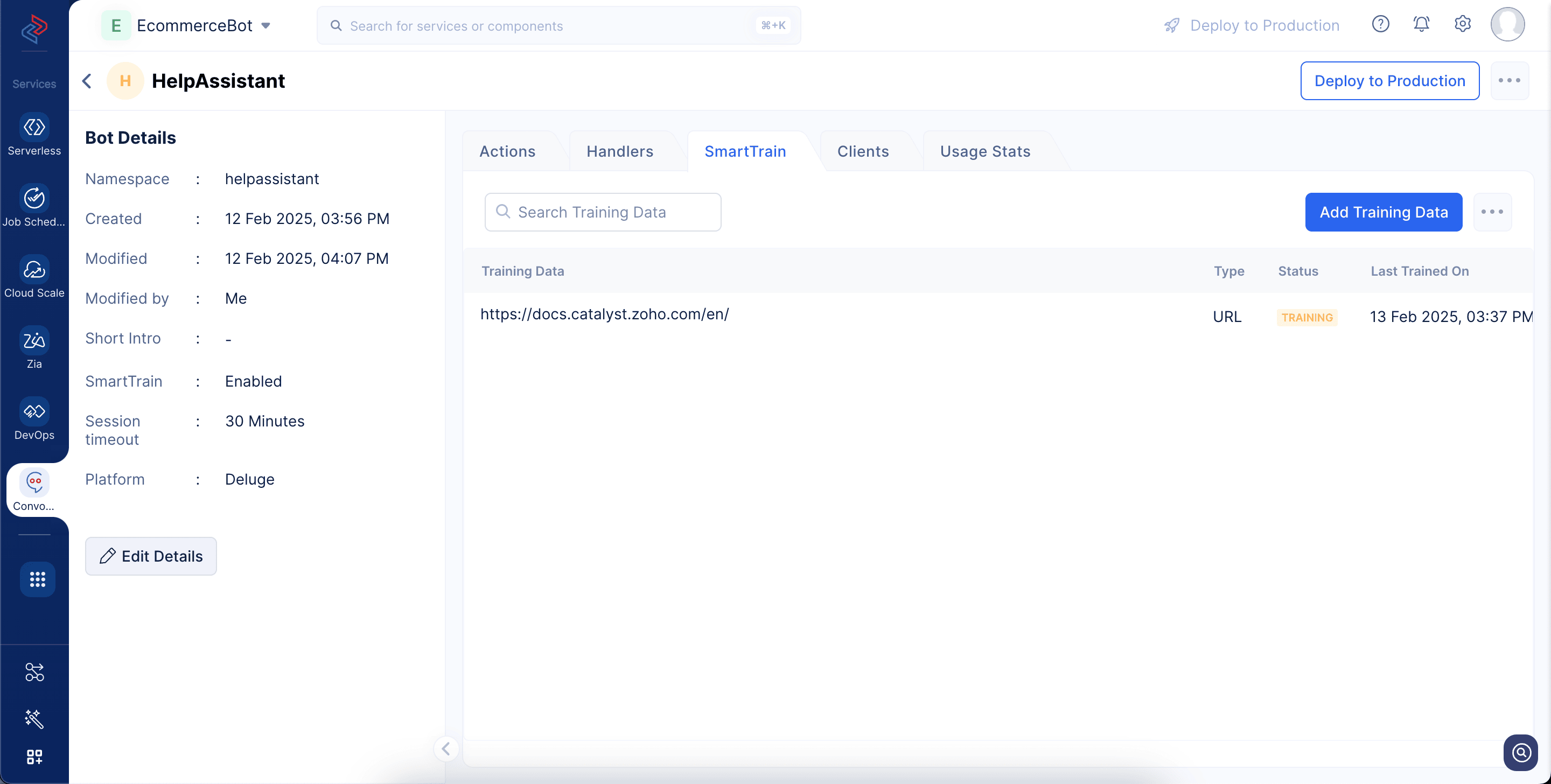Click the rocket Deploy to Production link
This screenshot has height=784, width=1551.
click(1252, 25)
